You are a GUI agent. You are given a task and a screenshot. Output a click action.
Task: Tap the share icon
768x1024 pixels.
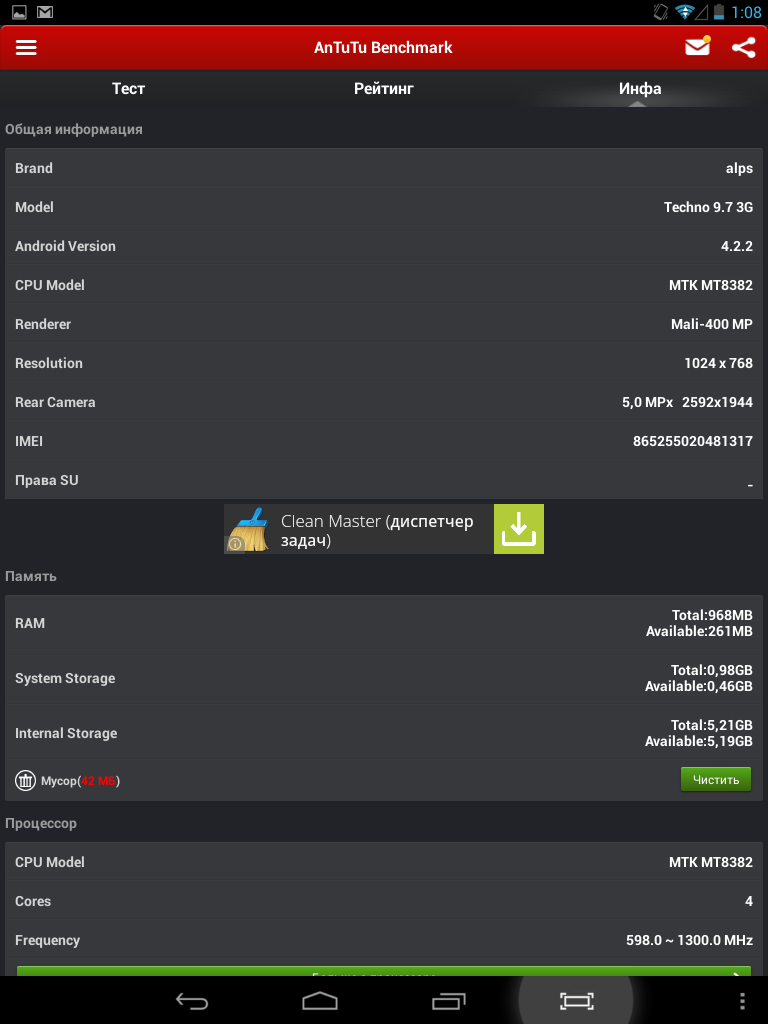tap(743, 48)
